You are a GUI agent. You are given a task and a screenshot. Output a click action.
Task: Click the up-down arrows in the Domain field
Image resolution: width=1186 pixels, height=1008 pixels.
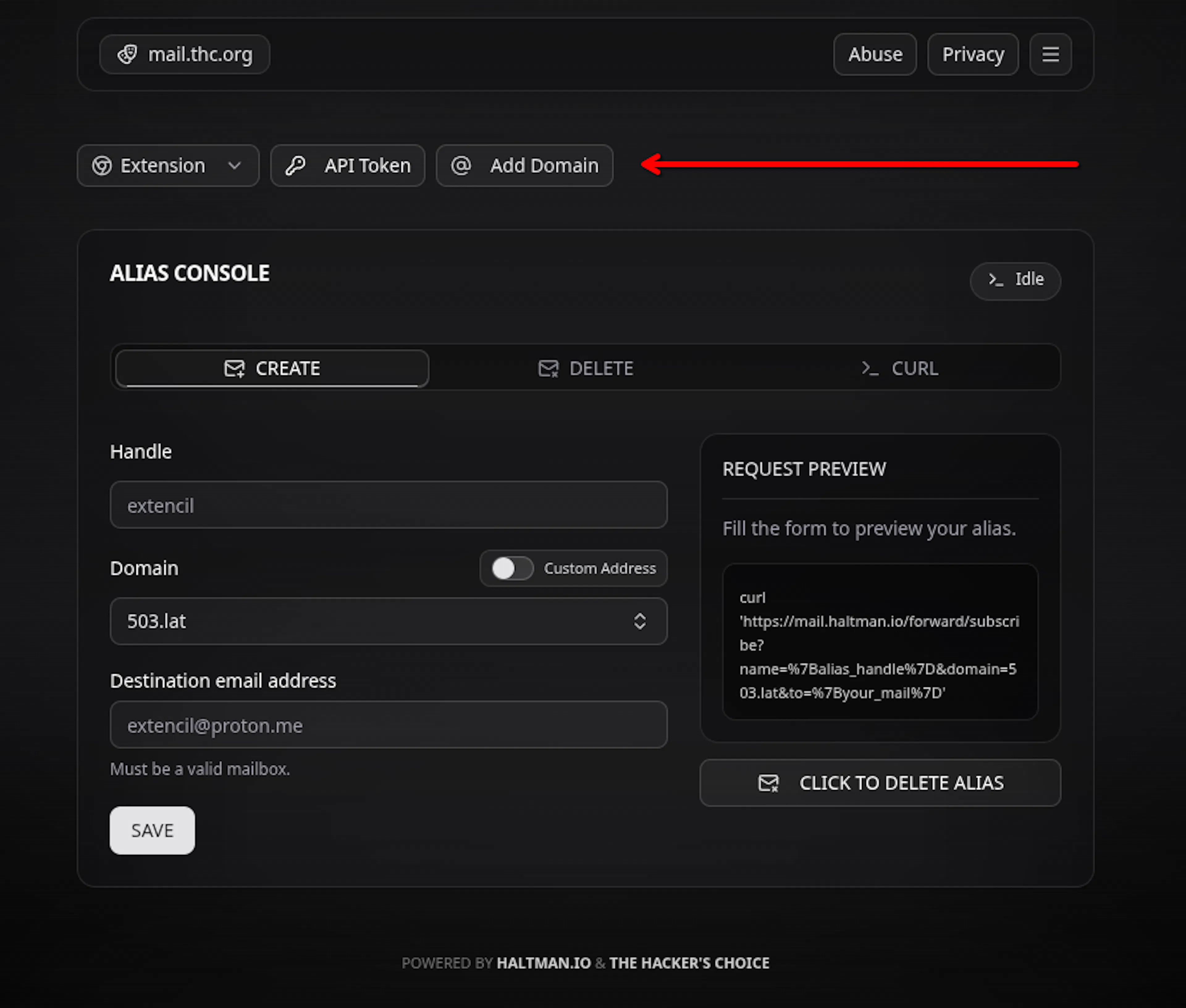(x=640, y=621)
